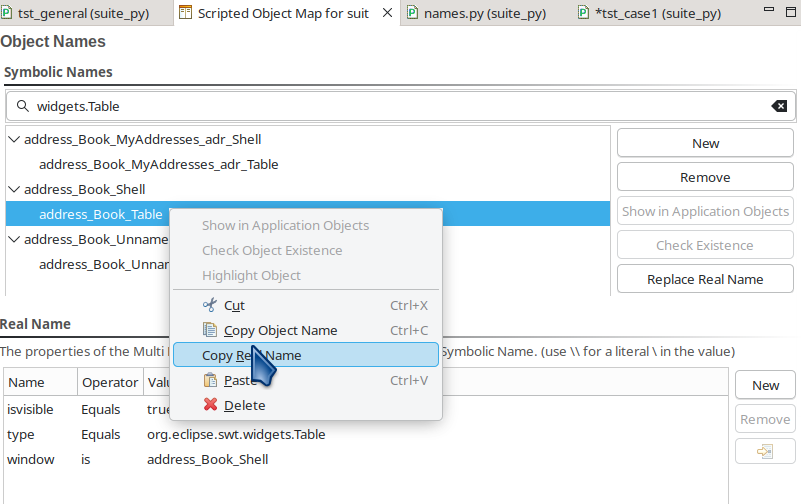Click org.eclipse.swt.widgets.Table value cell
The image size is (801, 504).
(236, 435)
